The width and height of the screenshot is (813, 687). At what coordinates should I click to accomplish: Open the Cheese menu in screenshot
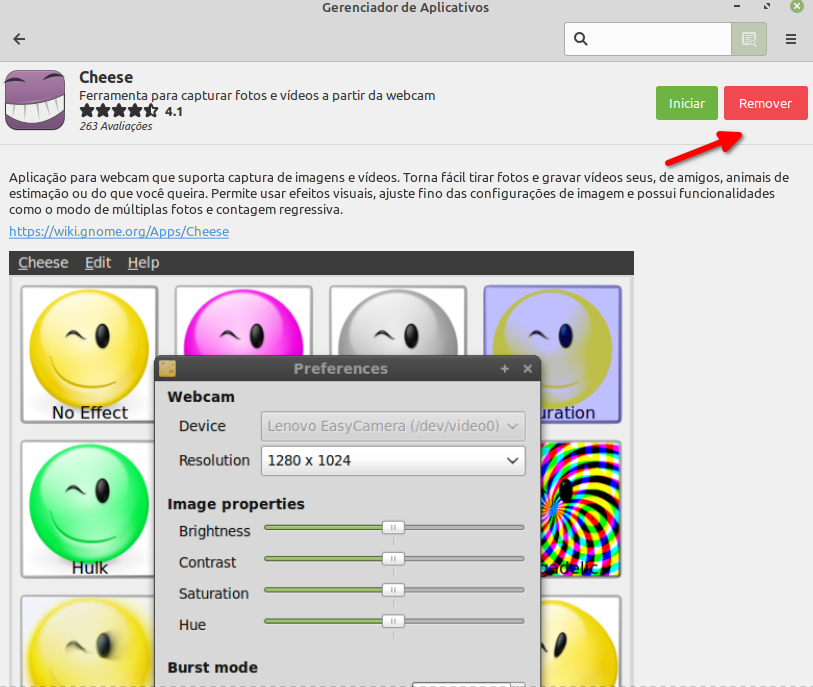coord(43,263)
